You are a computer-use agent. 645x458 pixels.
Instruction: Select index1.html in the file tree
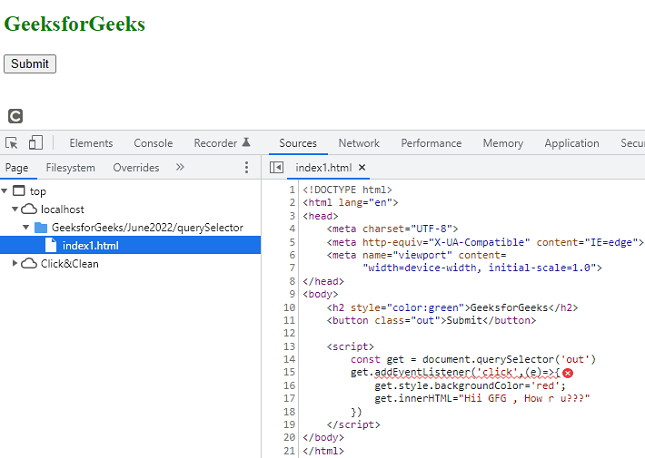click(130, 245)
